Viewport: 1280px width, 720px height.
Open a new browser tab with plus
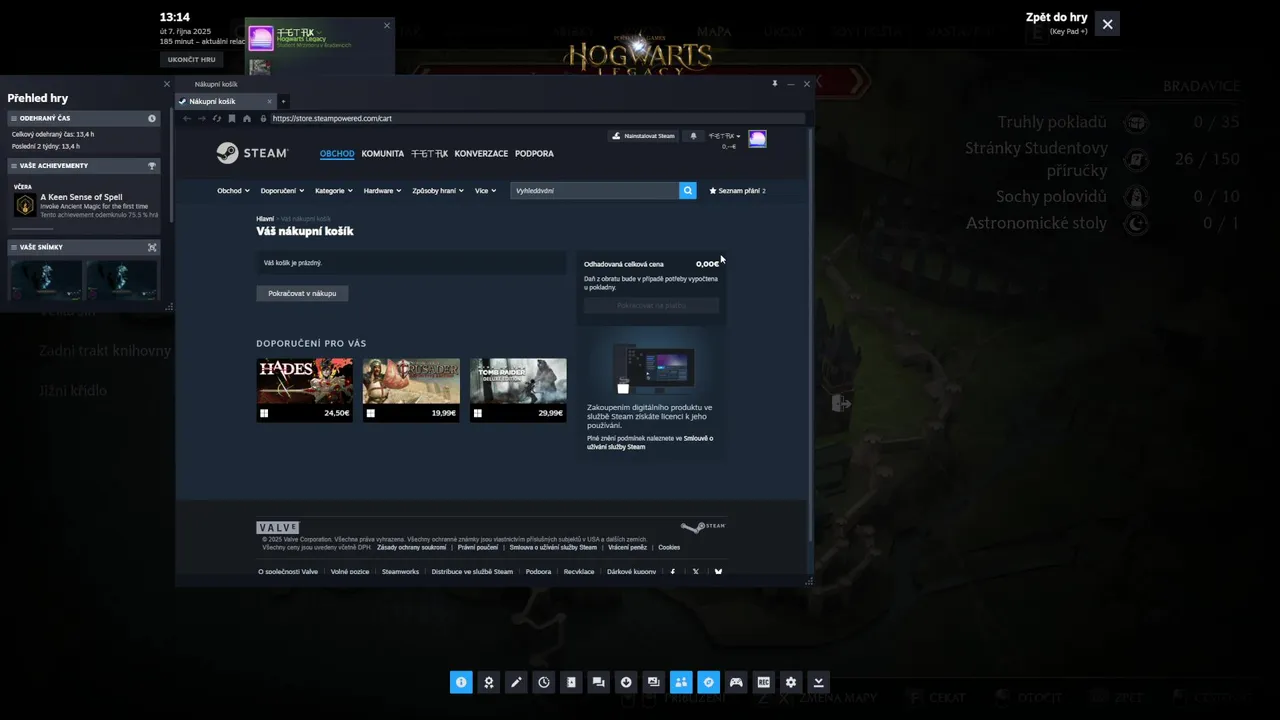(283, 101)
